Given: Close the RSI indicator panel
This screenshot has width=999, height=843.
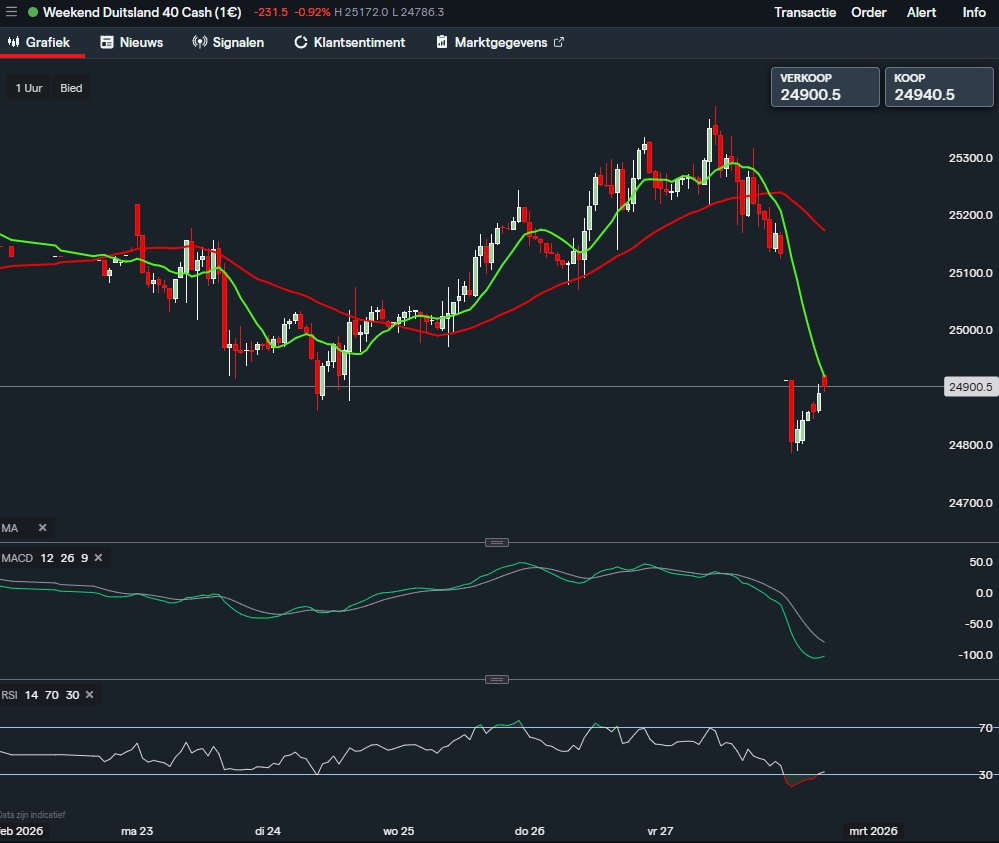Looking at the screenshot, I should click(89, 695).
